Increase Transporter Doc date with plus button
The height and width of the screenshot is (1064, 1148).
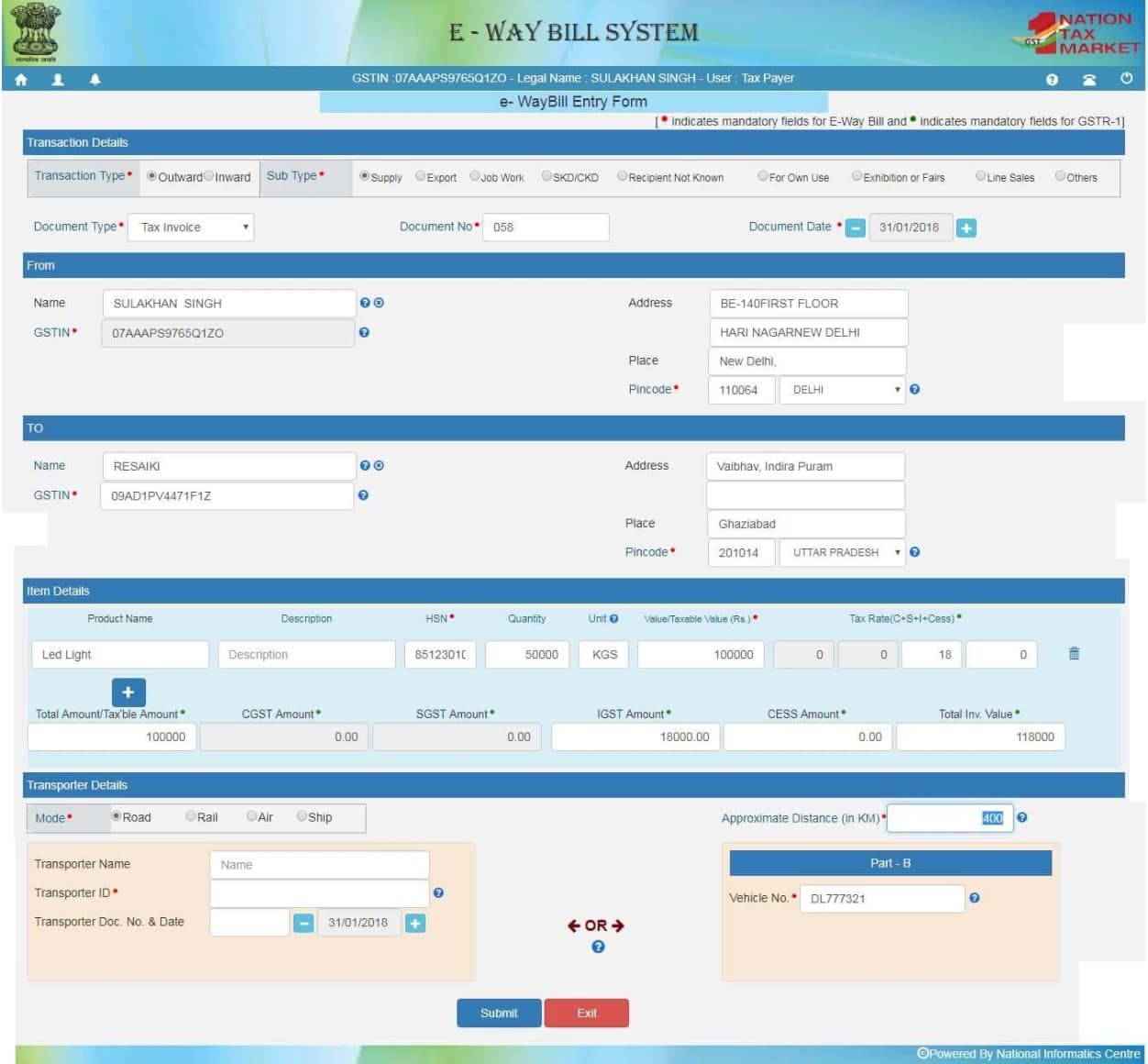tap(415, 923)
